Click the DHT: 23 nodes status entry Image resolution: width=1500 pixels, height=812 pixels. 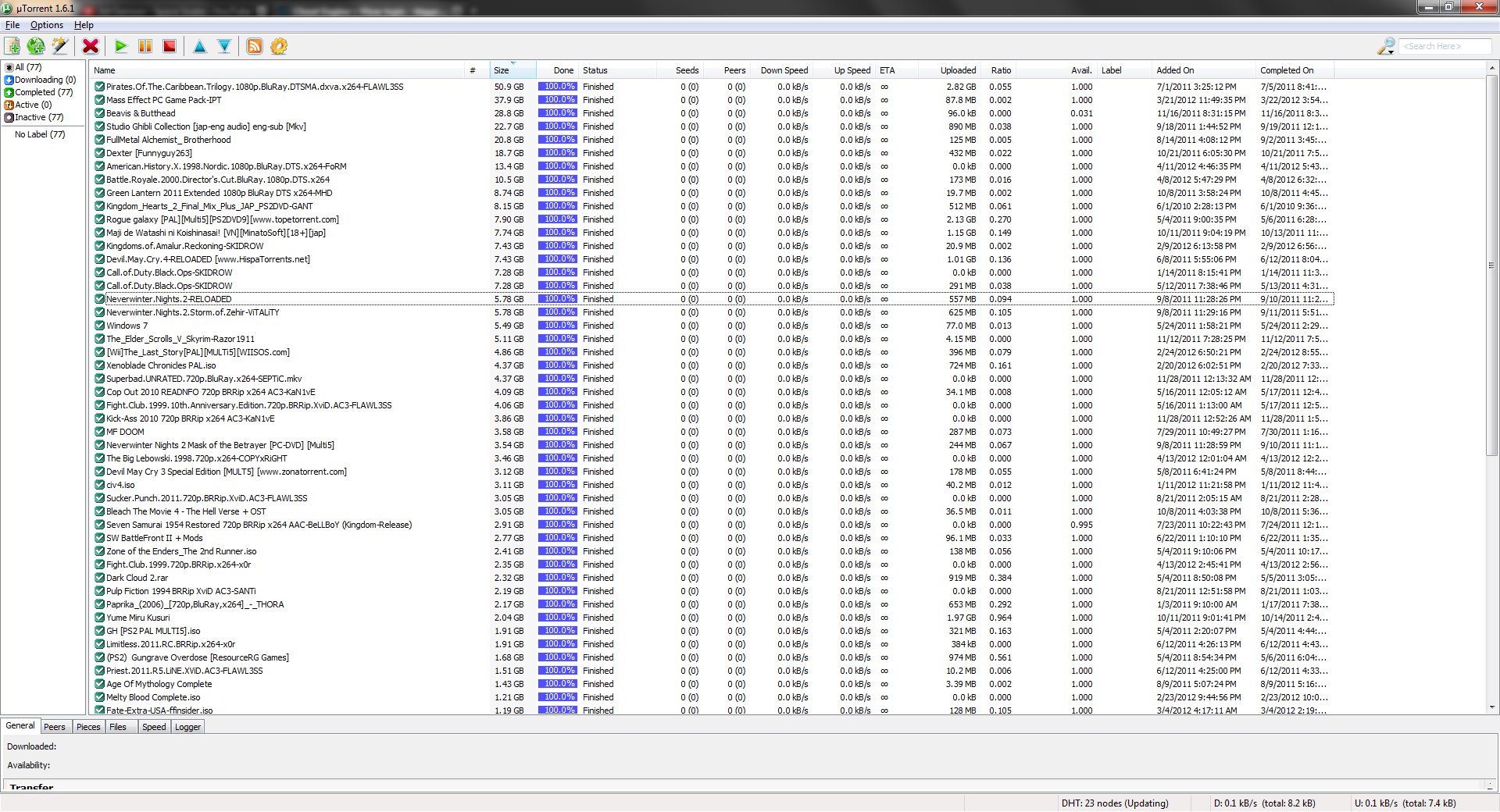[x=1115, y=803]
